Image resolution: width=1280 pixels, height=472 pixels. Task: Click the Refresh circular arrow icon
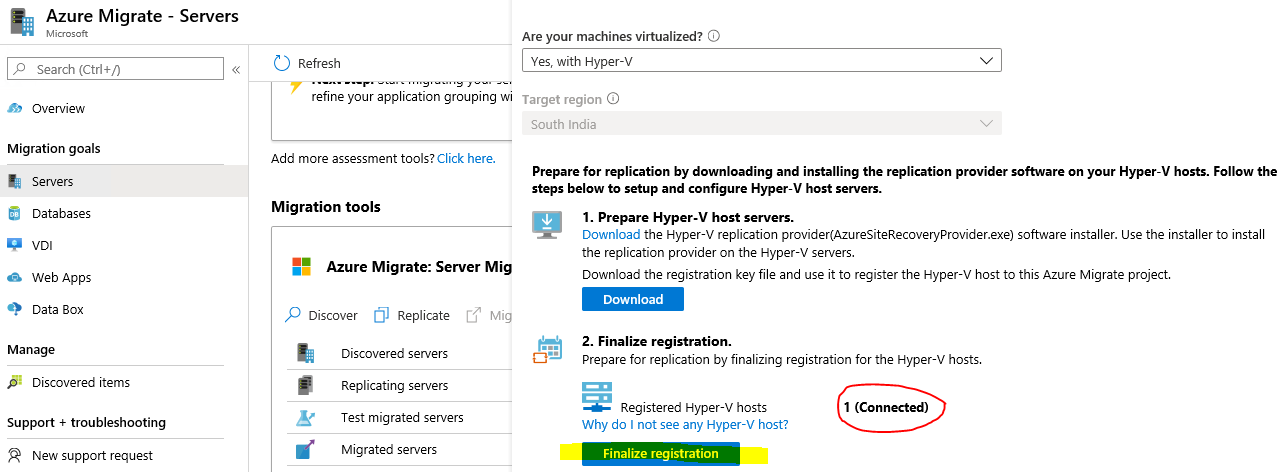(282, 63)
